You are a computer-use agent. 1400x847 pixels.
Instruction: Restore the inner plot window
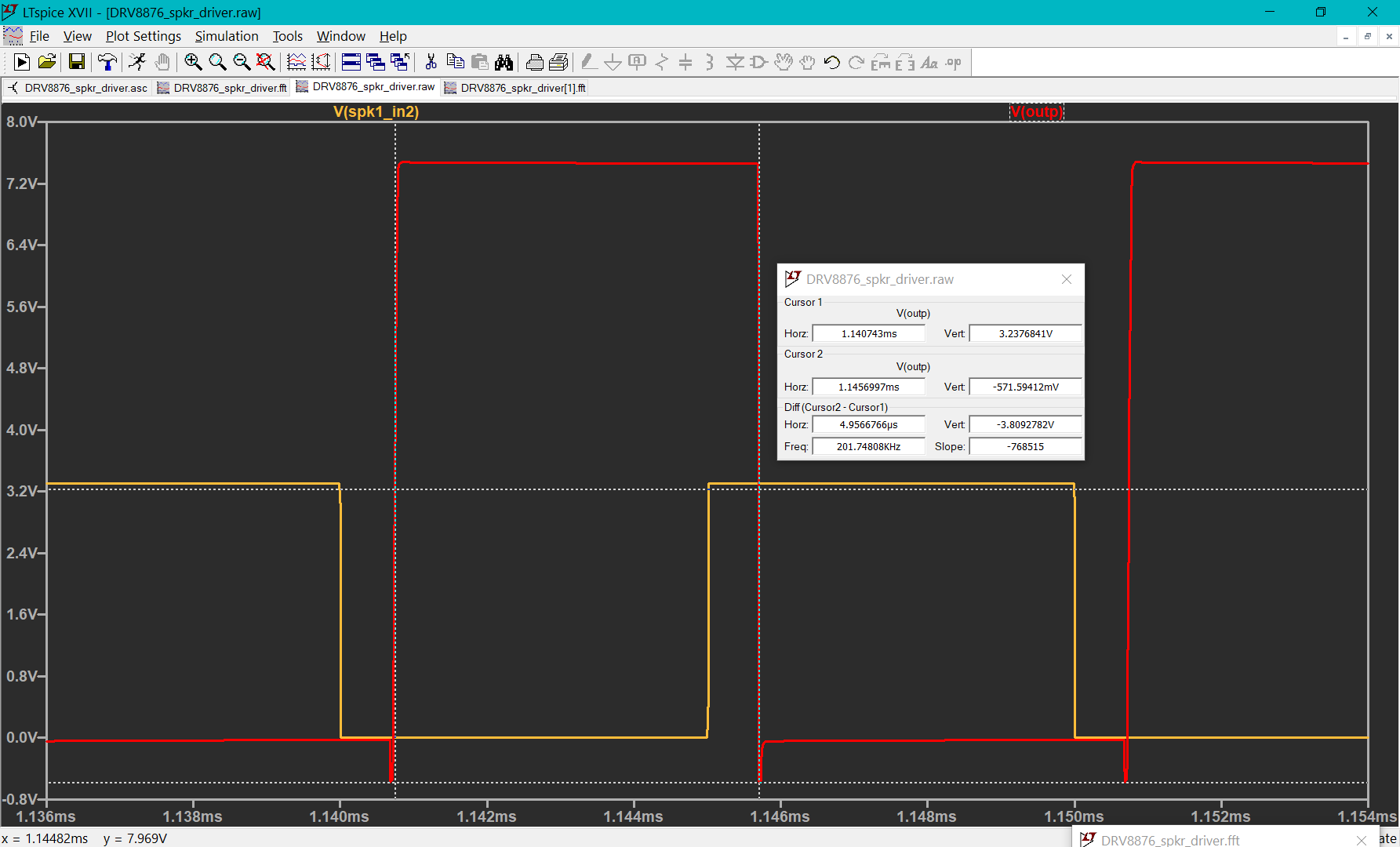(1368, 37)
